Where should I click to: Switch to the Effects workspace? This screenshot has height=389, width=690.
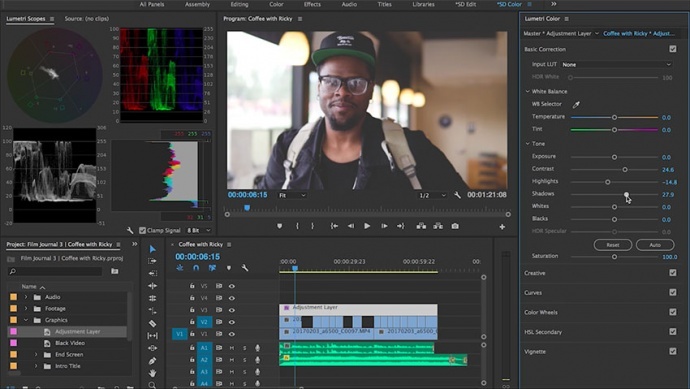coord(312,4)
